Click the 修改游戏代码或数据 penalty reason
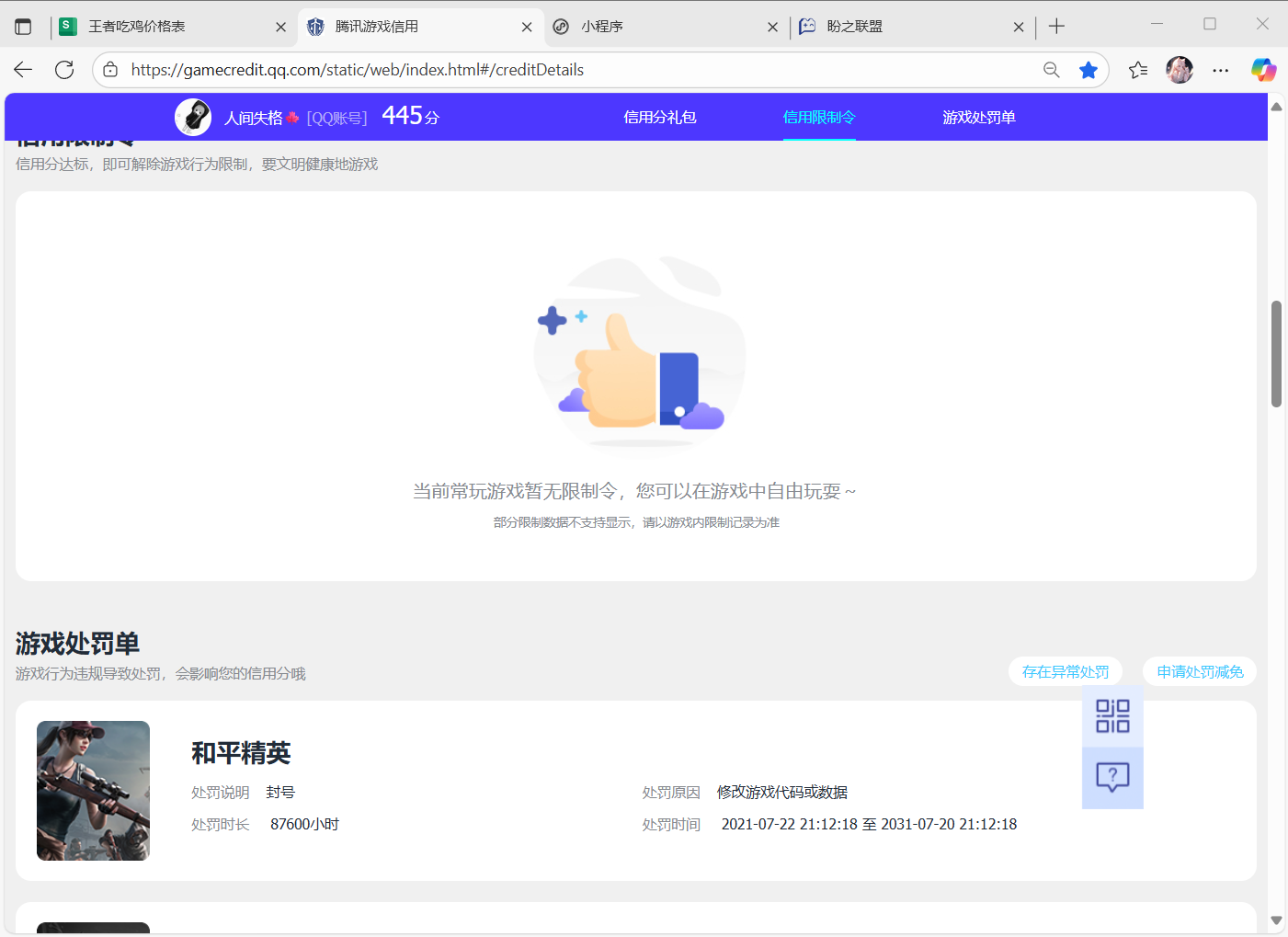The image size is (1288, 937). point(782,793)
